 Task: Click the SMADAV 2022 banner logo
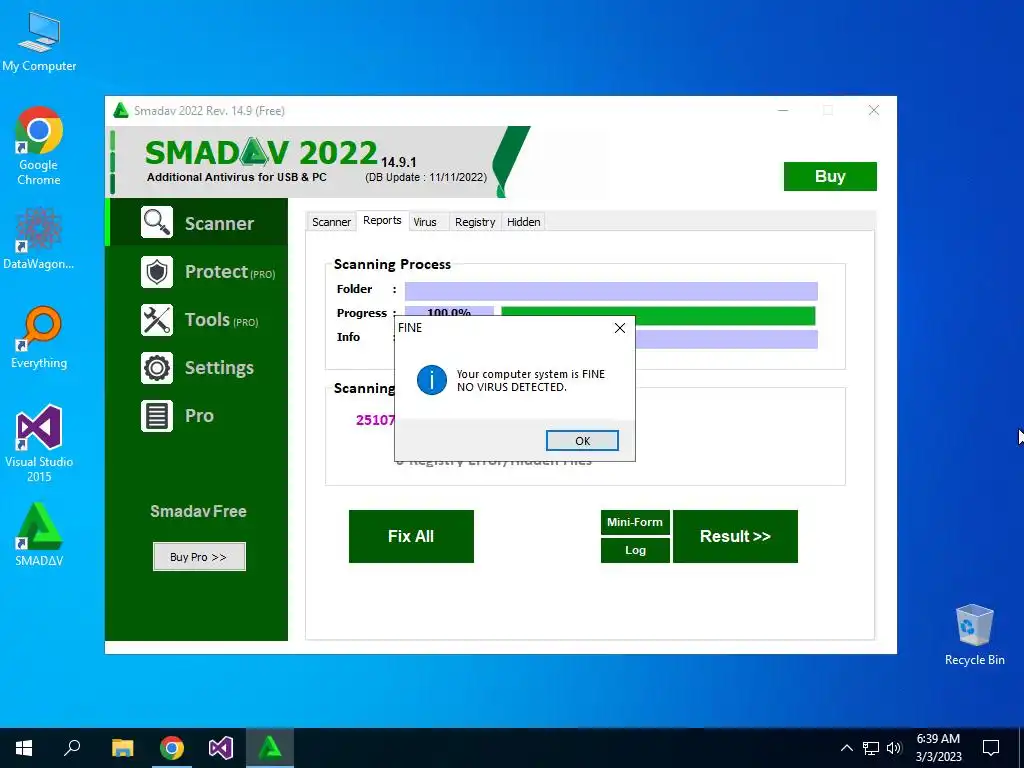(x=261, y=153)
